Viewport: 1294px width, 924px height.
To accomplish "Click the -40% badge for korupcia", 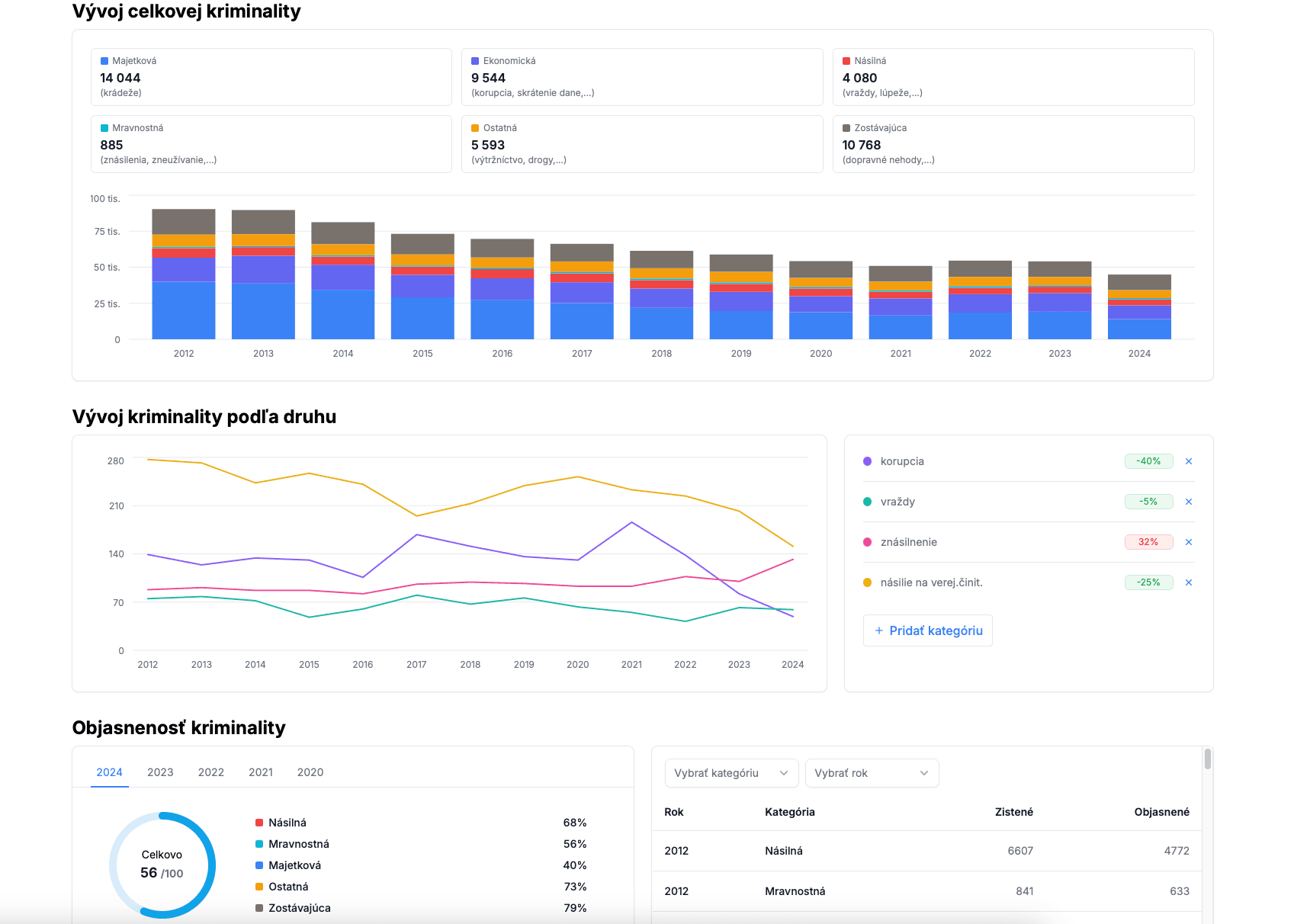I will tap(1148, 461).
